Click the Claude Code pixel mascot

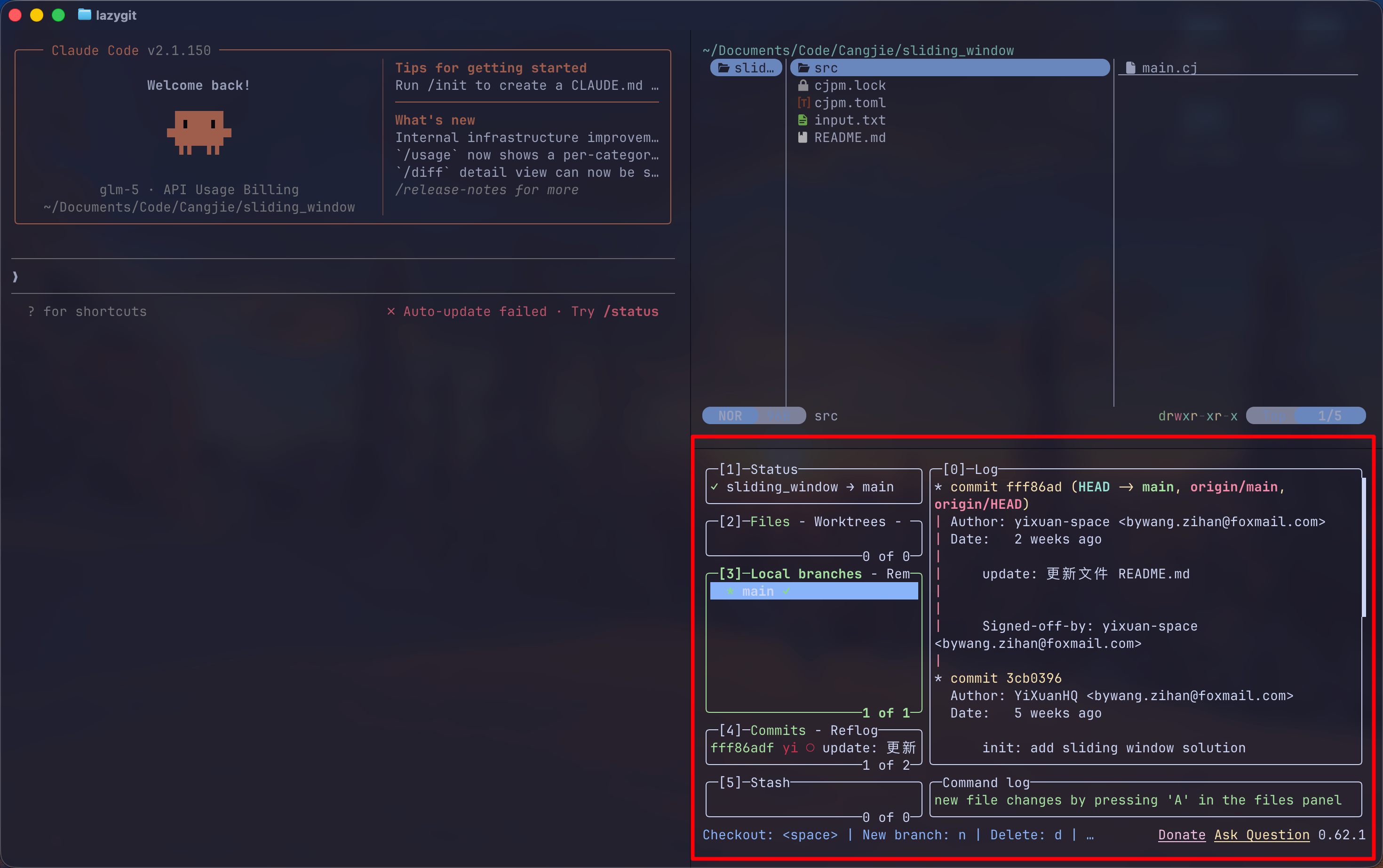pos(199,133)
